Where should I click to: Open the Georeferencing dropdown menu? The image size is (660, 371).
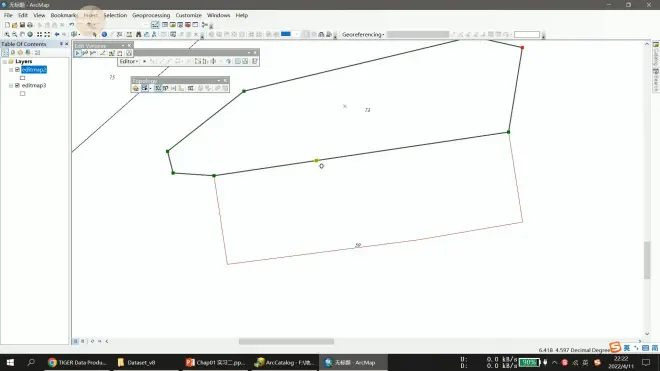[363, 35]
